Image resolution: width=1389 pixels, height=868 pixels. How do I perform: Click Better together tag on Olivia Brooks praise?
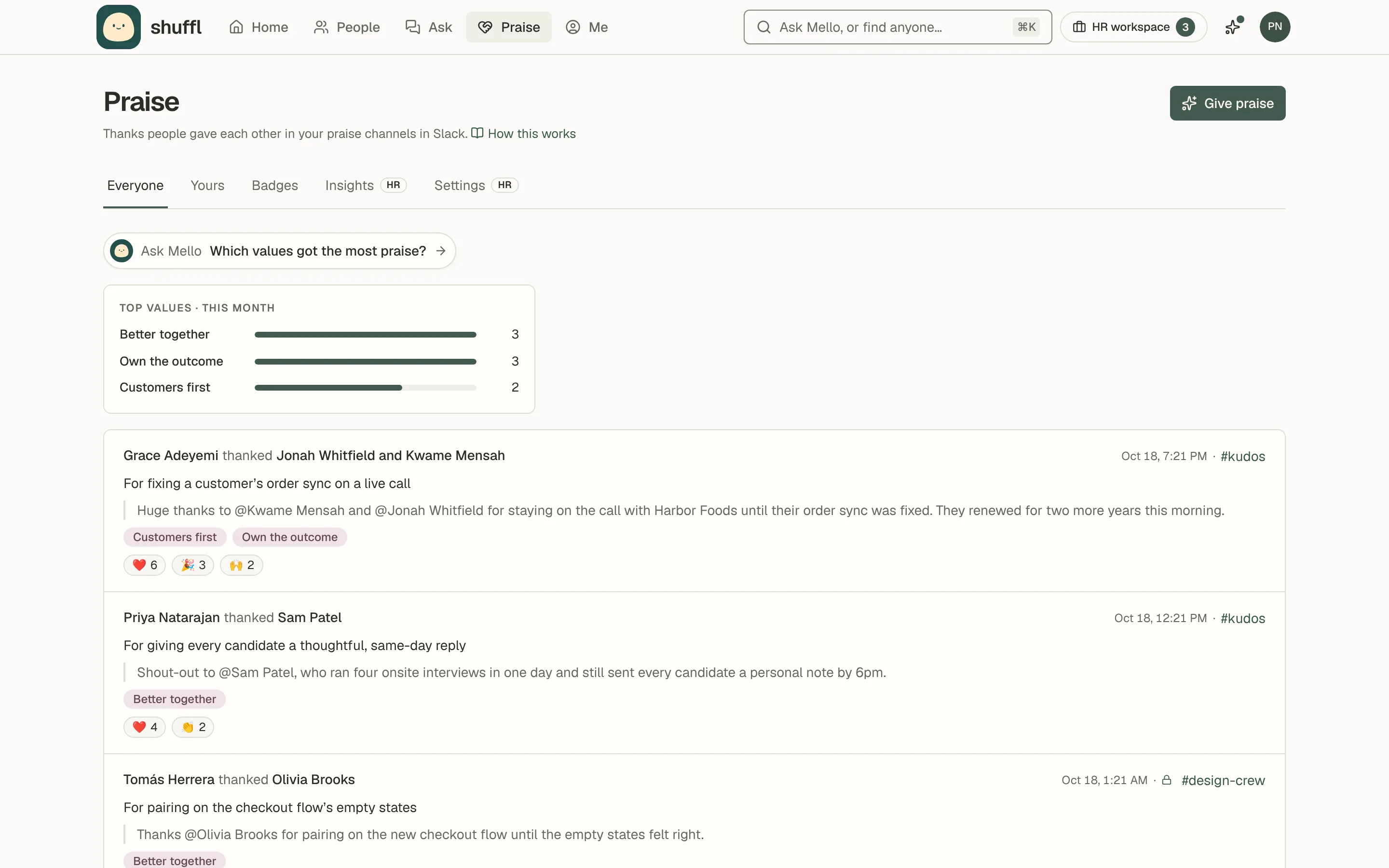tap(175, 861)
